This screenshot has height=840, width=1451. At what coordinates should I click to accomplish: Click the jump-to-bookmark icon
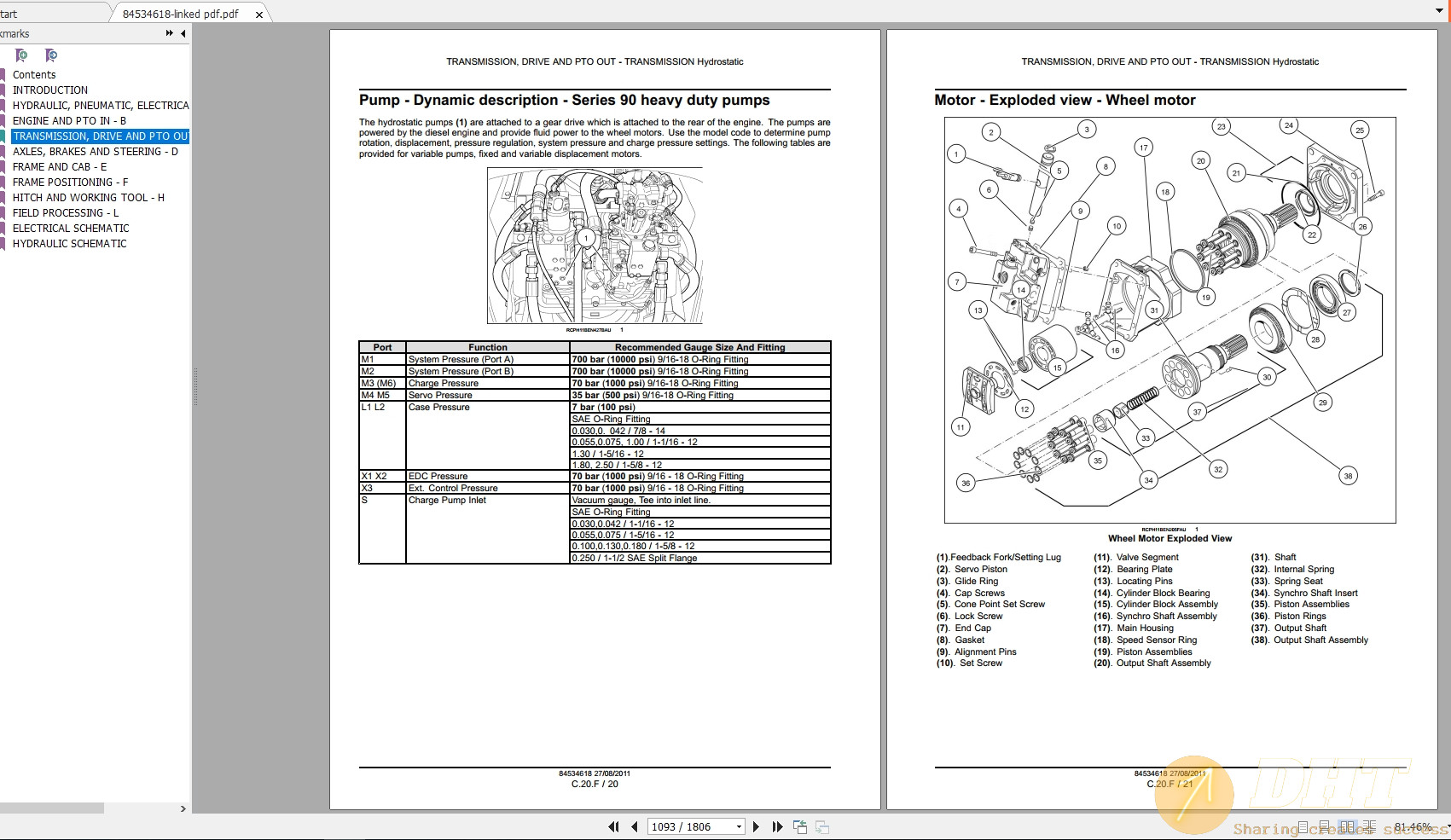[x=50, y=55]
